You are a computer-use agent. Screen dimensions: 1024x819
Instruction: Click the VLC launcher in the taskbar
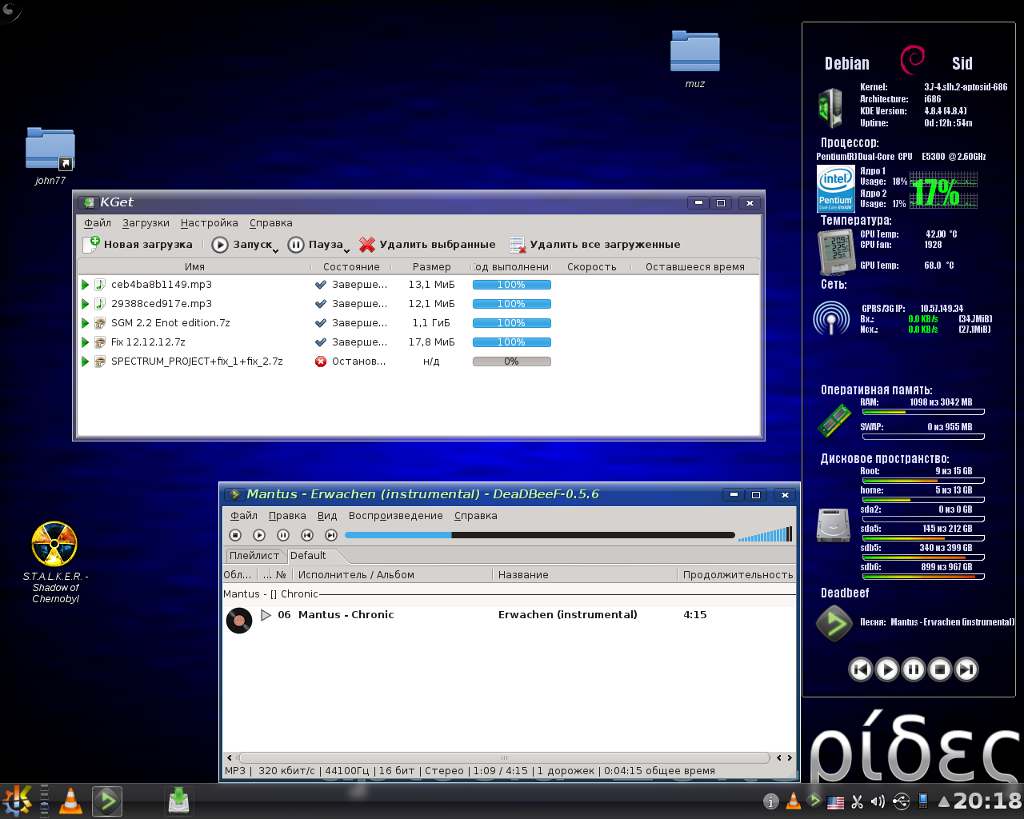point(71,801)
